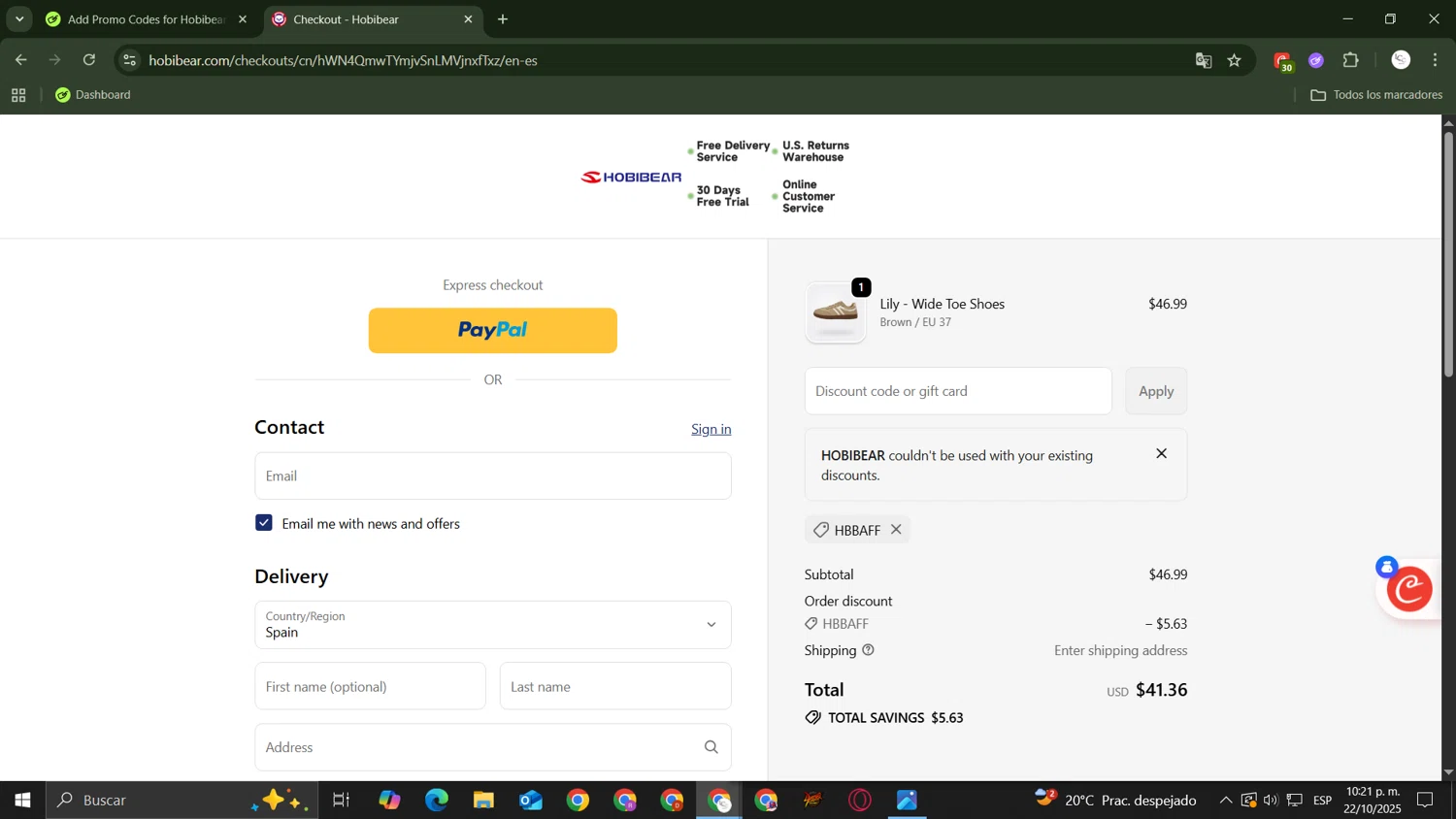Go back to previous page
This screenshot has height=819, width=1456.
pos(20,60)
